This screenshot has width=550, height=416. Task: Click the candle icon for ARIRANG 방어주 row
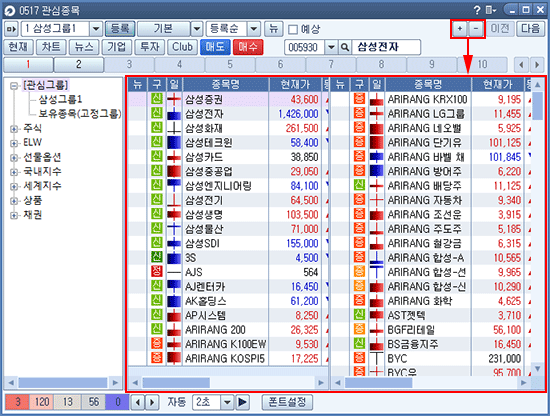[x=376, y=172]
